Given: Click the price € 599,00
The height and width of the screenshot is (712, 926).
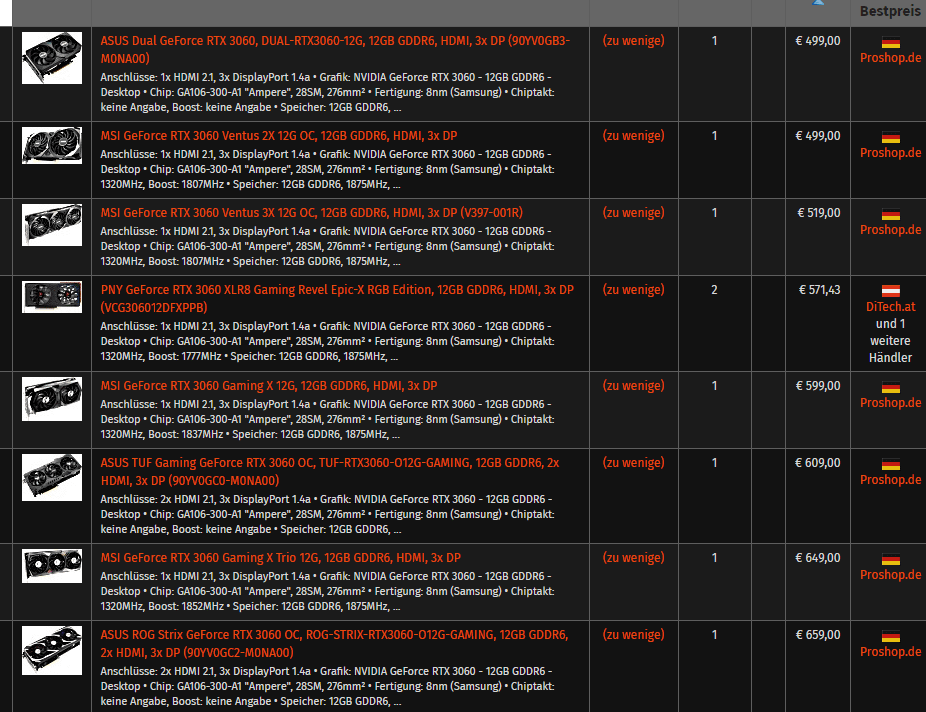Looking at the screenshot, I should (817, 386).
